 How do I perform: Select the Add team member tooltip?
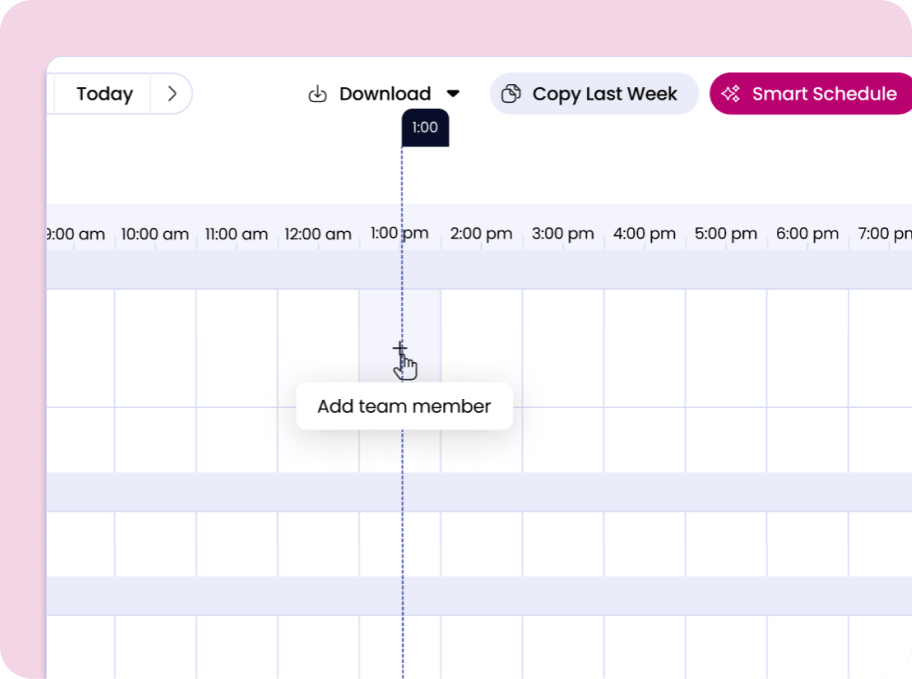404,407
